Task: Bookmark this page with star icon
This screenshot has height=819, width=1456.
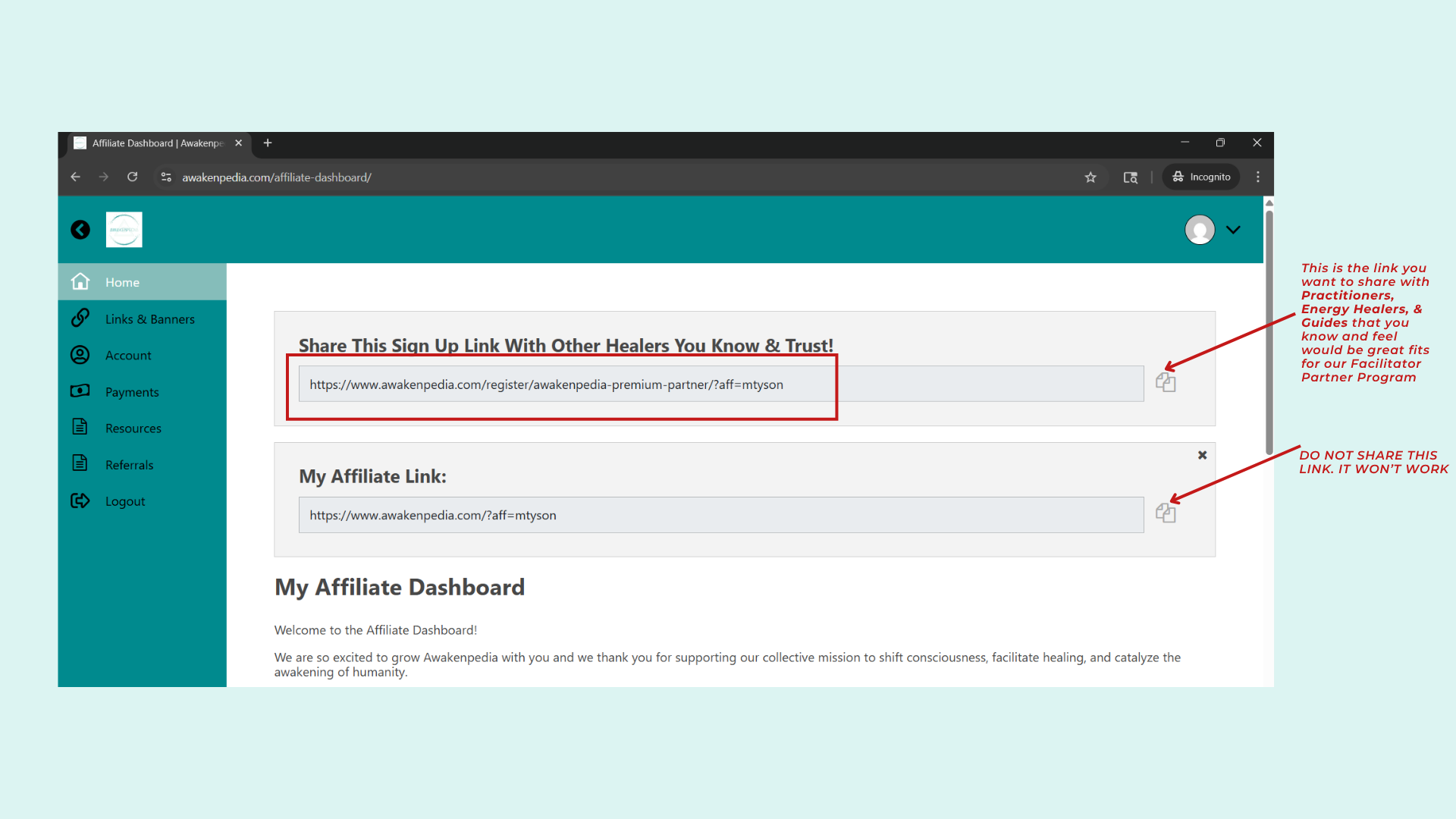Action: (x=1090, y=177)
